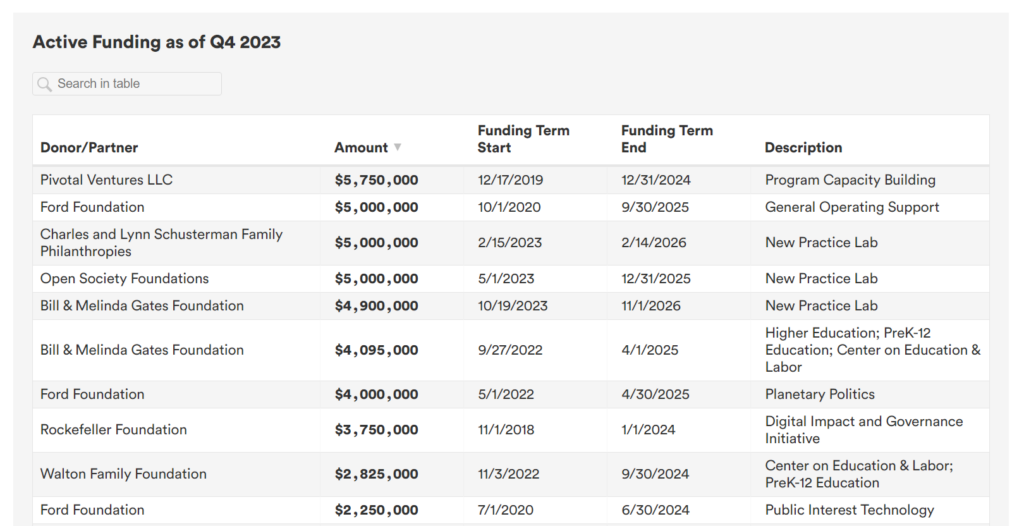Click Charles and Lynn Schusterman Family Philanthropies
Image resolution: width=1024 pixels, height=526 pixels.
pos(161,242)
